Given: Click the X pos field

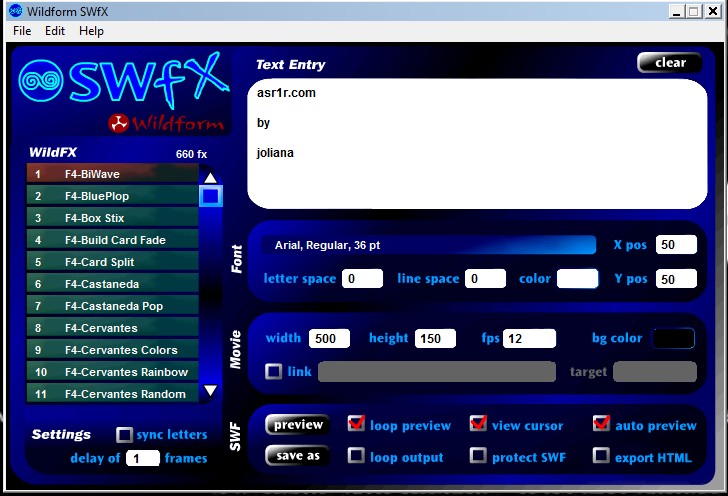Looking at the screenshot, I should pos(676,245).
